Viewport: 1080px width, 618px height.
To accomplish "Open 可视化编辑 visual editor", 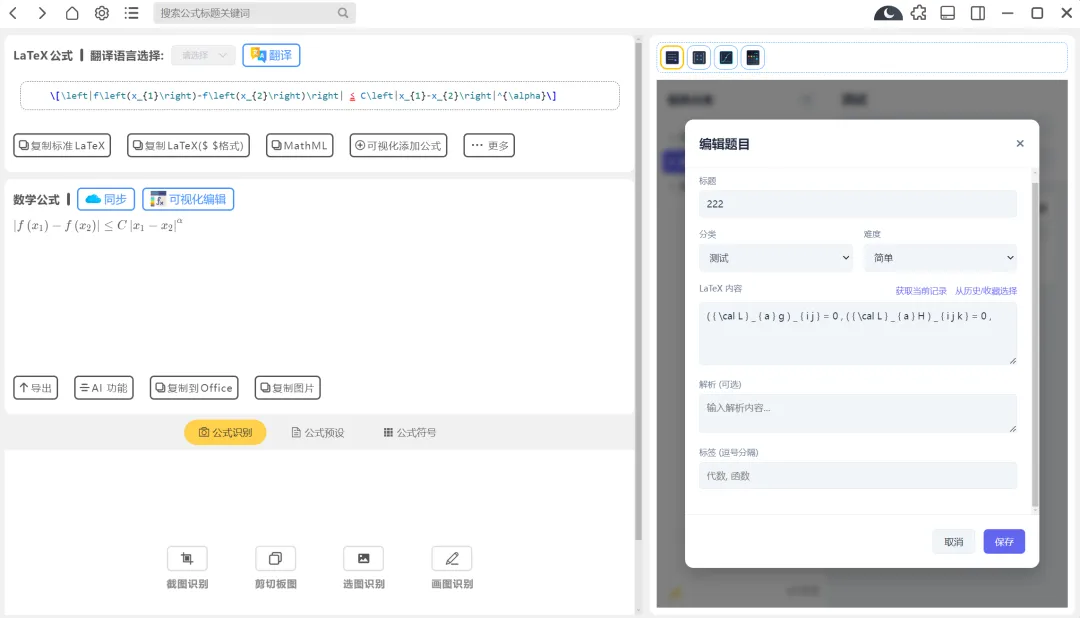I will (188, 199).
